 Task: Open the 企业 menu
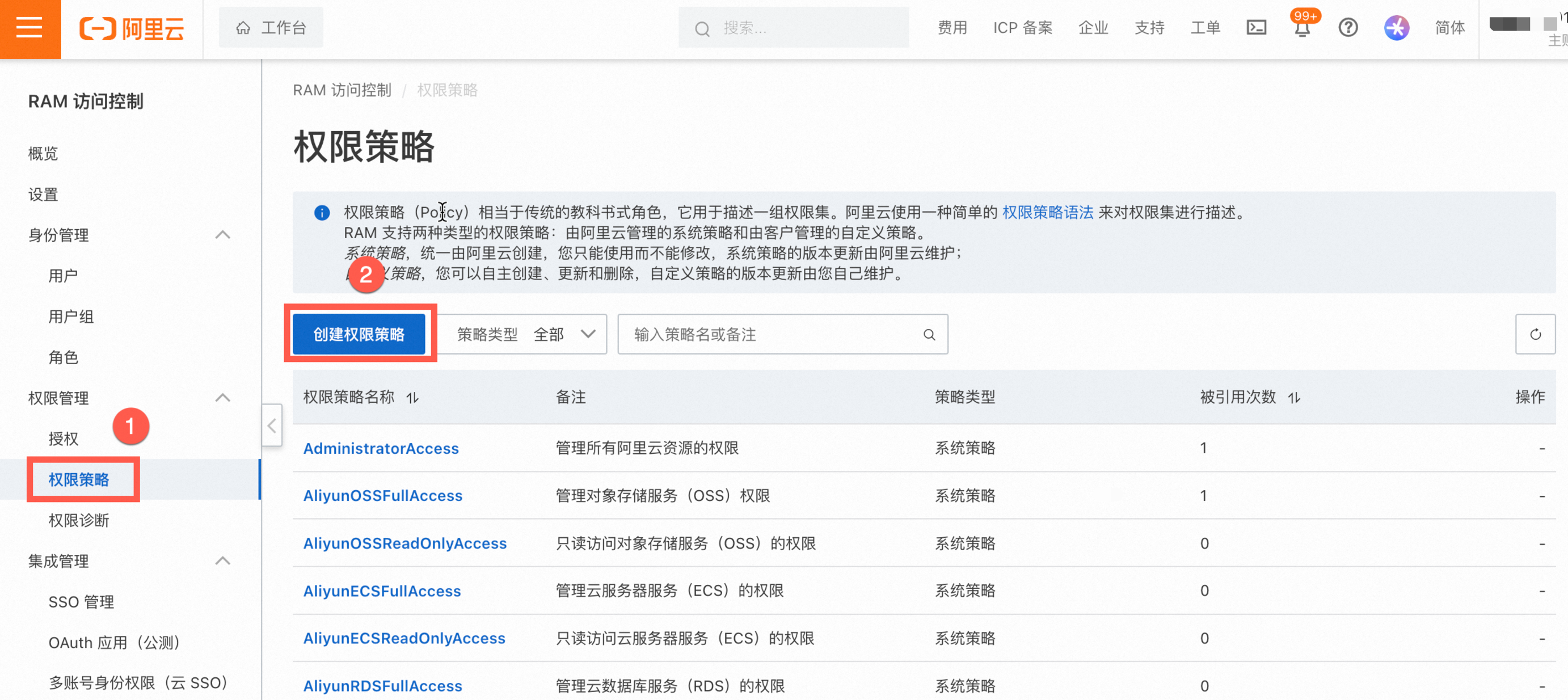point(1093,28)
